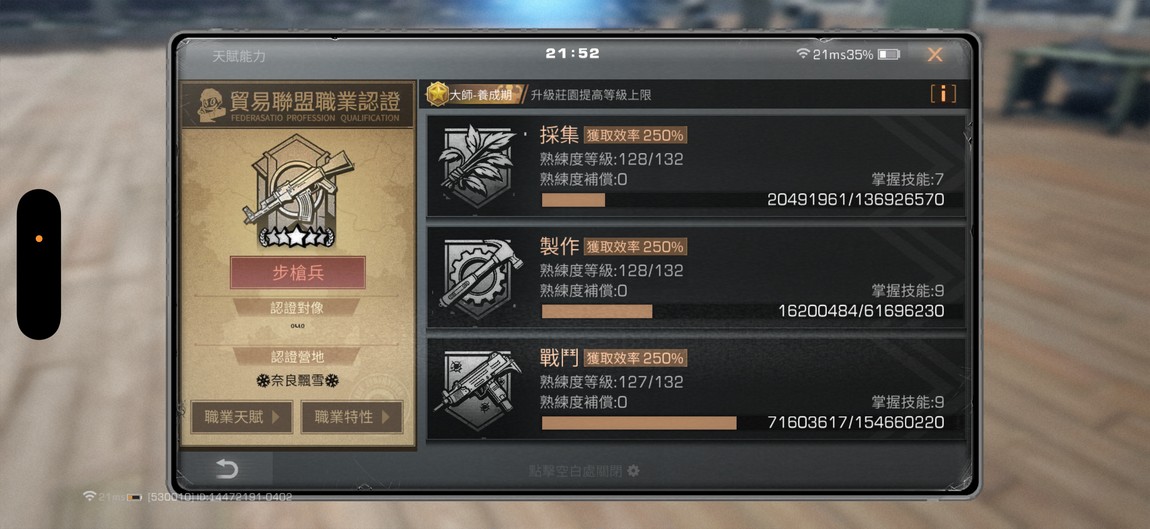The height and width of the screenshot is (529, 1150).
Task: Tap 製作 掌握技能:9 mastered skills text
Action: coord(907,291)
